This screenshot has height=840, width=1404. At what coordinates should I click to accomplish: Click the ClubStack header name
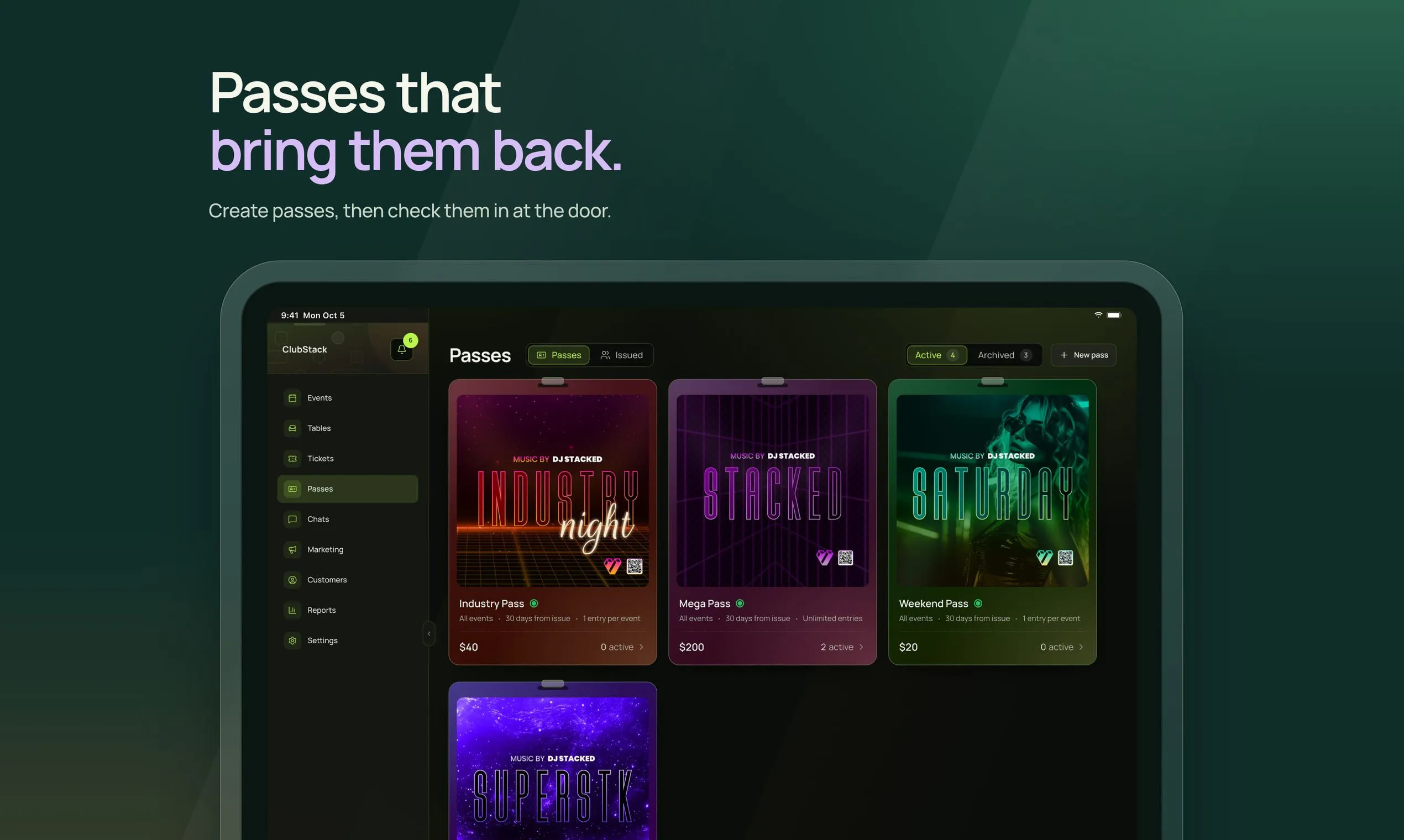[x=305, y=349]
